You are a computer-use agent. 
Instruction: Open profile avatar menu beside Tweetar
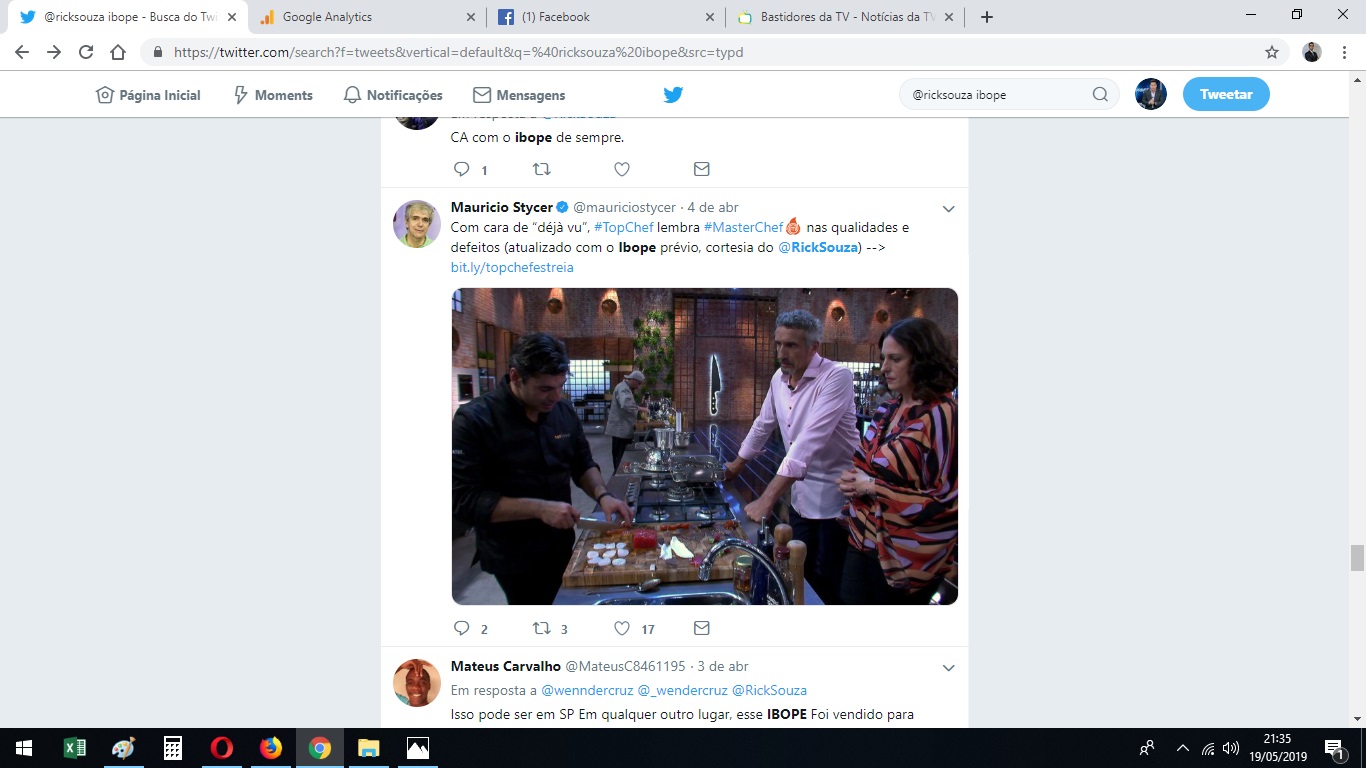[1151, 95]
